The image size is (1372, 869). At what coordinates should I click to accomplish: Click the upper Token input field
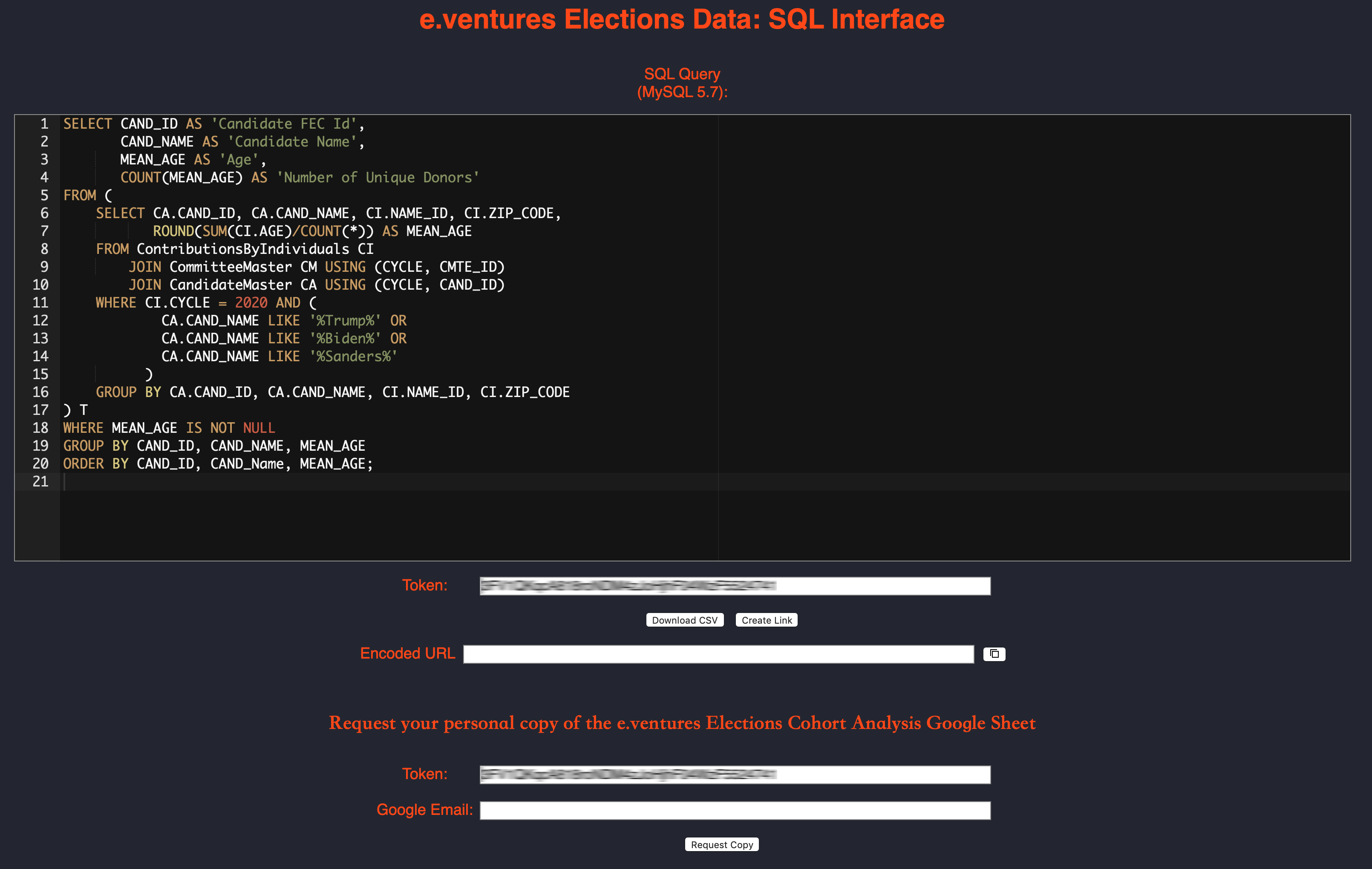735,586
